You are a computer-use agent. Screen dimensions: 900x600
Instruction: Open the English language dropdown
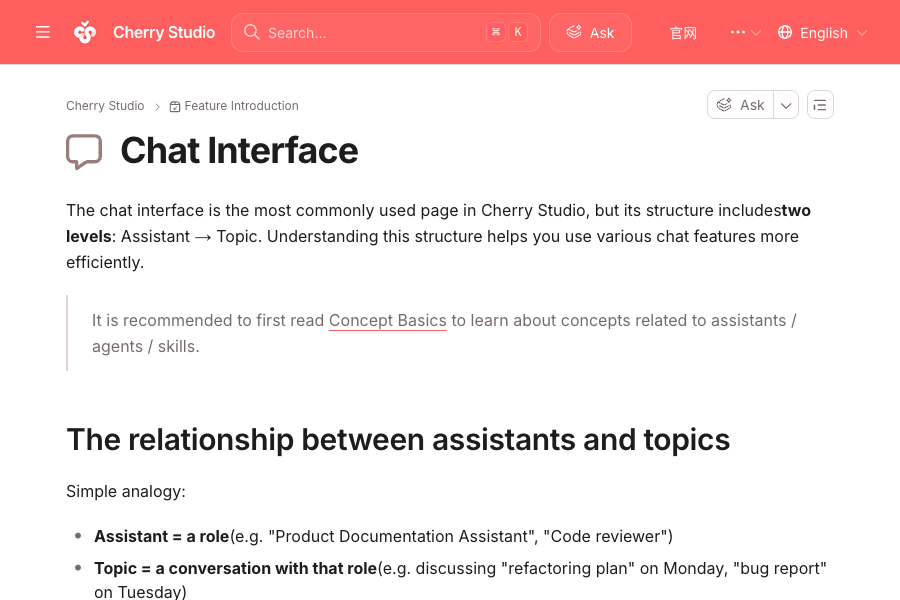click(x=823, y=33)
